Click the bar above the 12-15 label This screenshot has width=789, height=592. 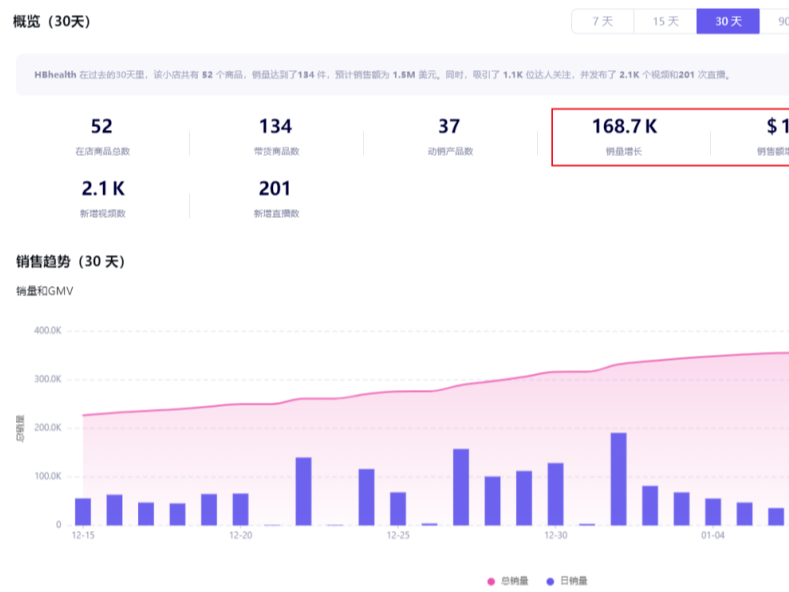pos(83,511)
